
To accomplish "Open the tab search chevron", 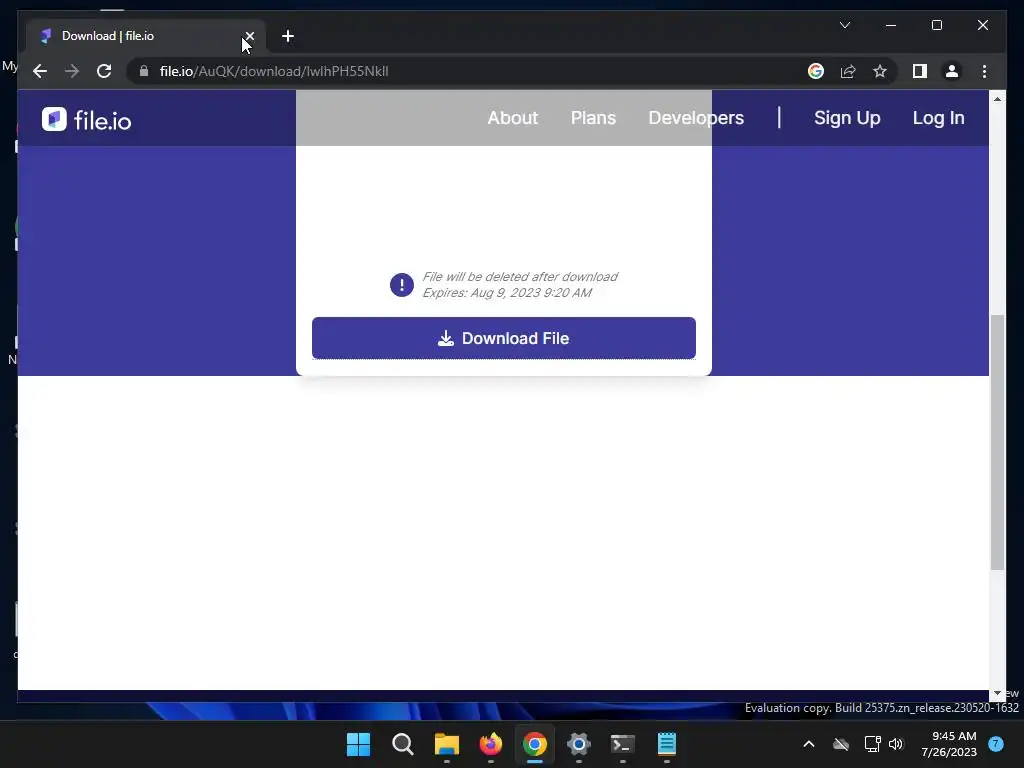I will tap(844, 25).
